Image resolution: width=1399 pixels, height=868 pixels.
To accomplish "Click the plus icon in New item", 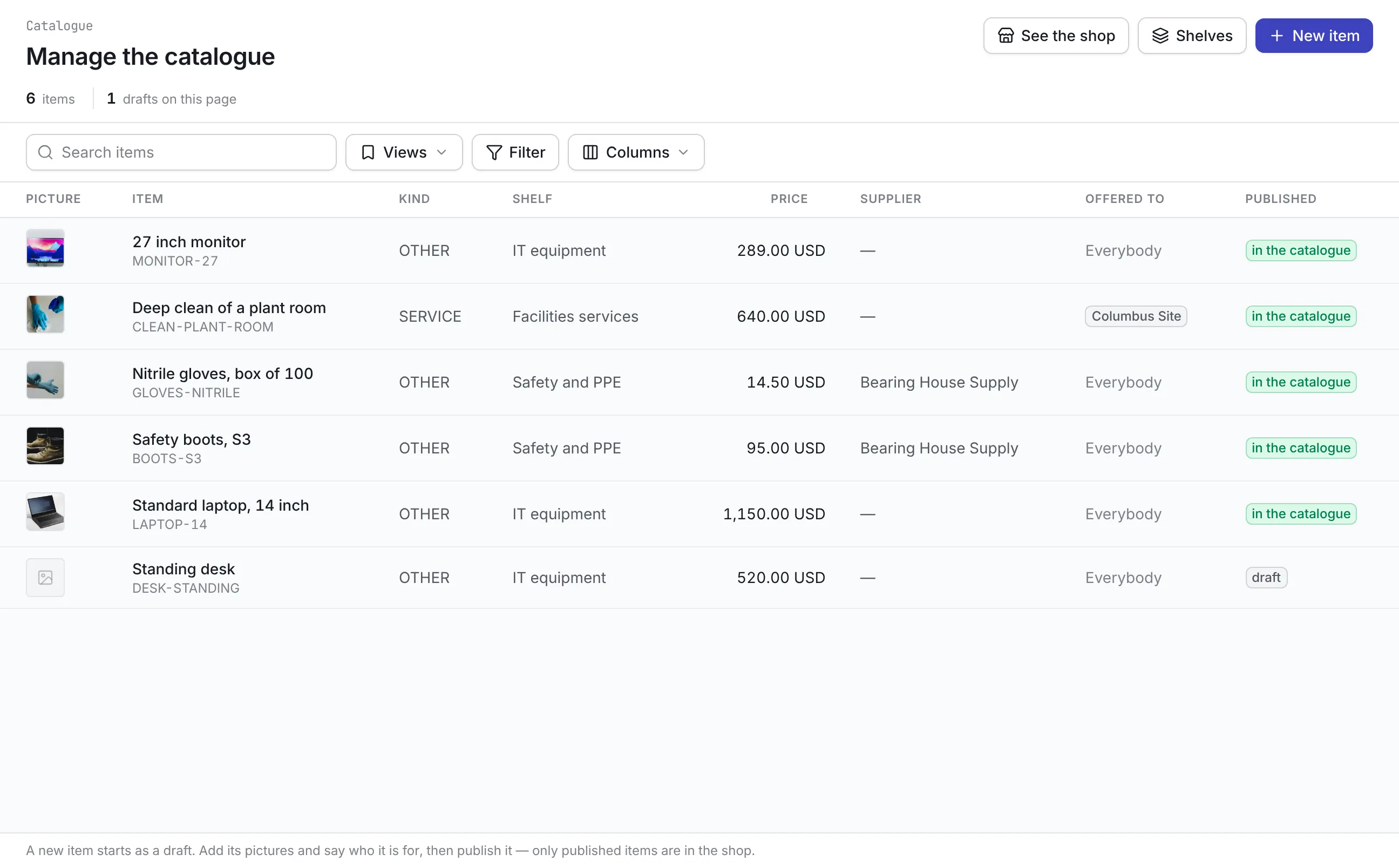I will click(1276, 36).
